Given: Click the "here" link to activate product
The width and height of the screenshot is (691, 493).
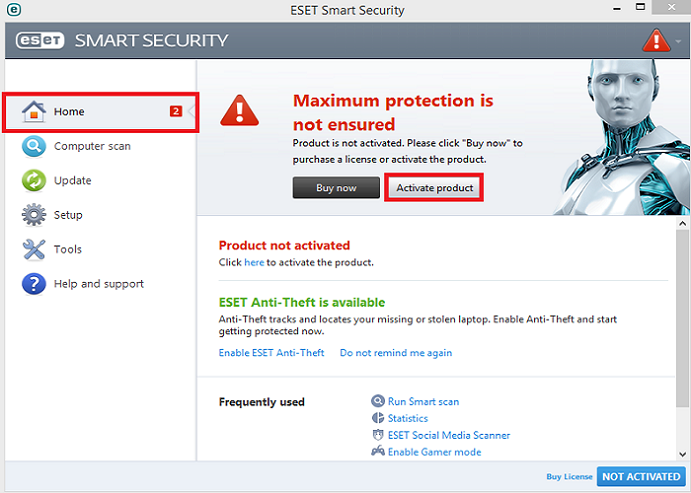Looking at the screenshot, I should 254,263.
